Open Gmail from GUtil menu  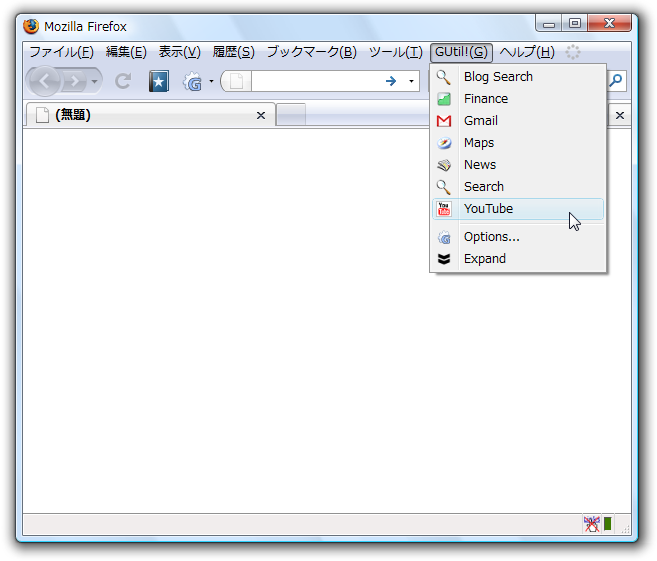518,121
